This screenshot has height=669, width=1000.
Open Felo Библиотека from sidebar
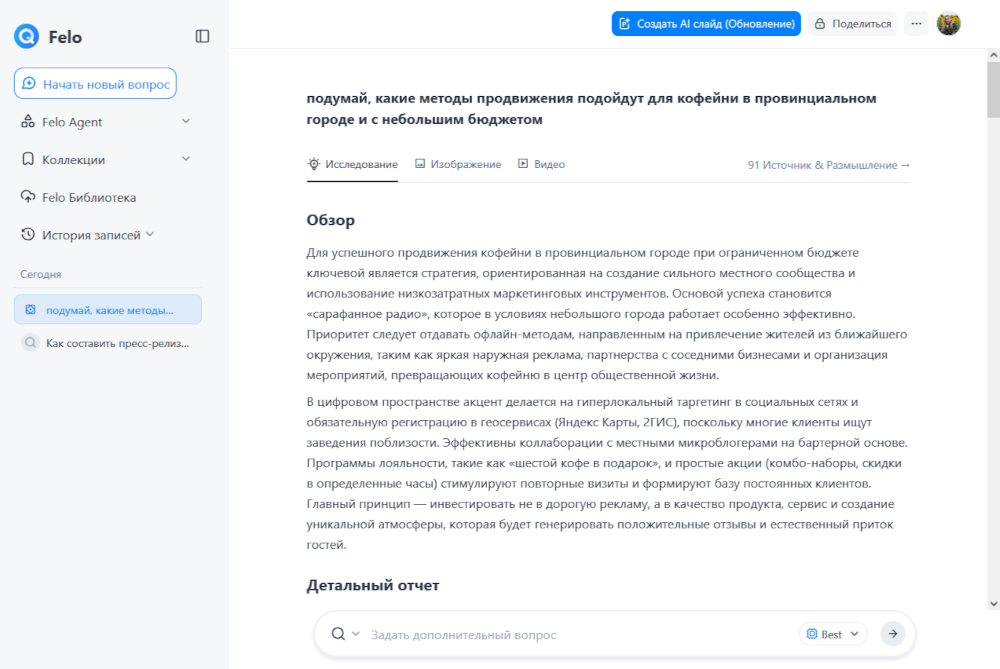(88, 197)
